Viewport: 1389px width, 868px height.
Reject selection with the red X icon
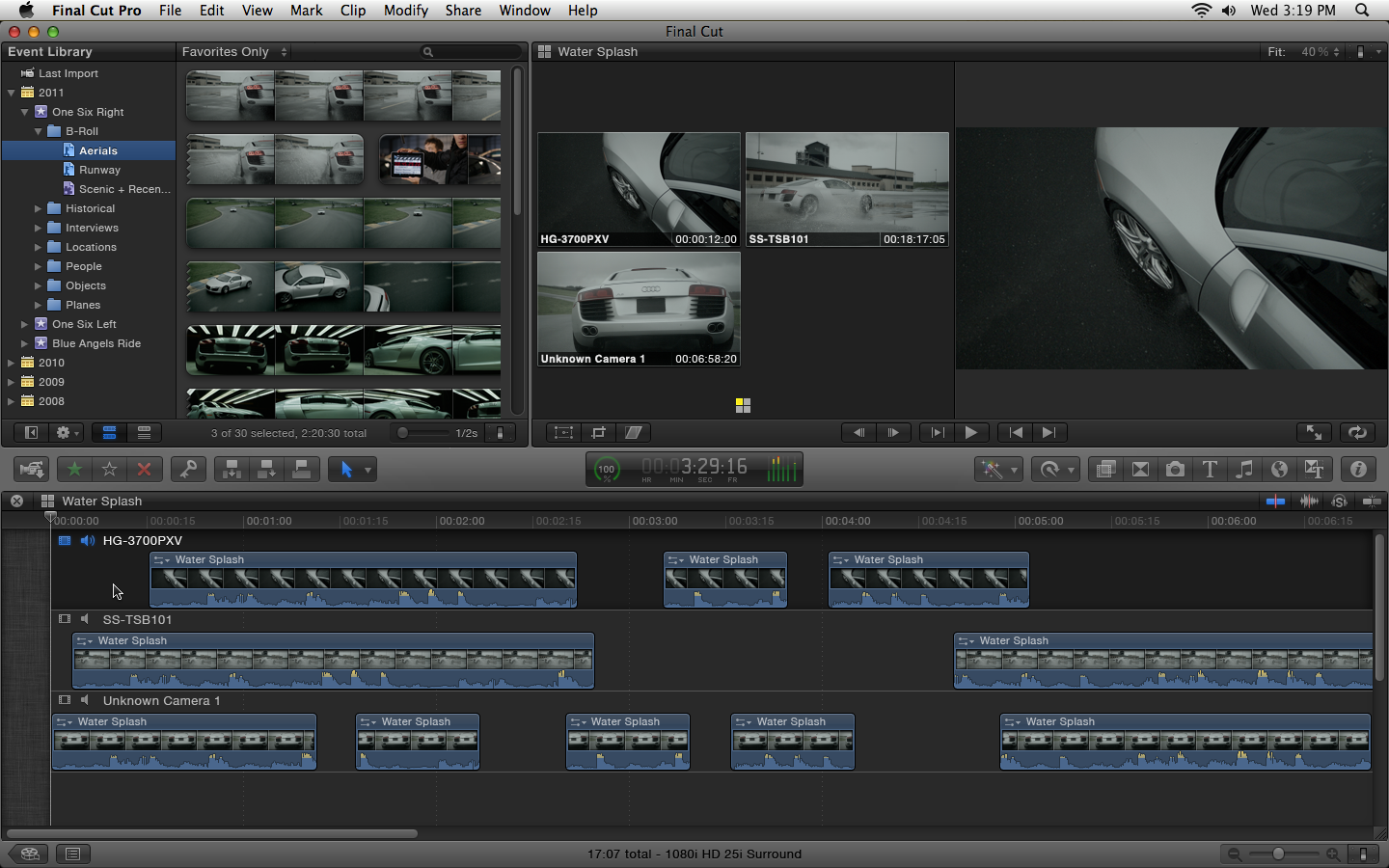144,470
